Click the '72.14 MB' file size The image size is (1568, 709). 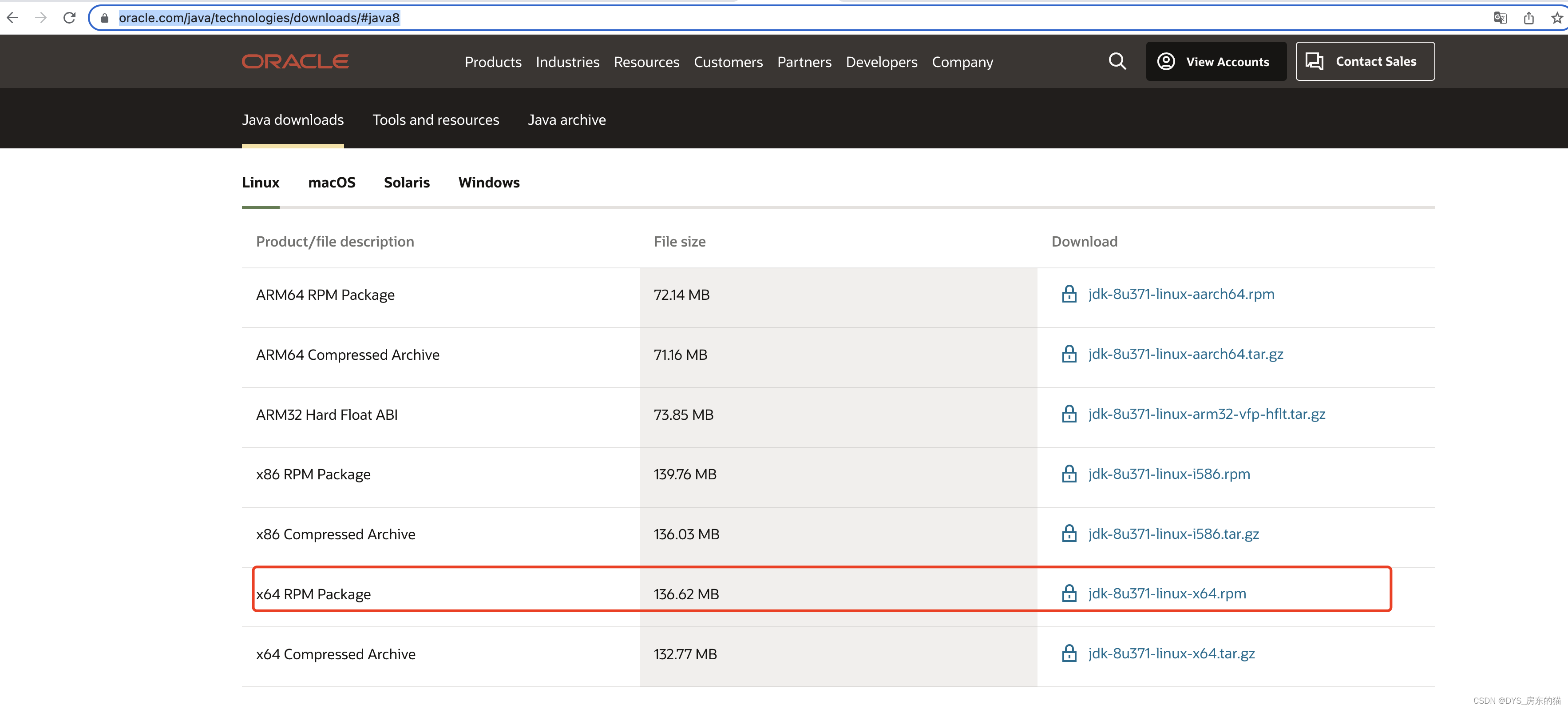[681, 295]
